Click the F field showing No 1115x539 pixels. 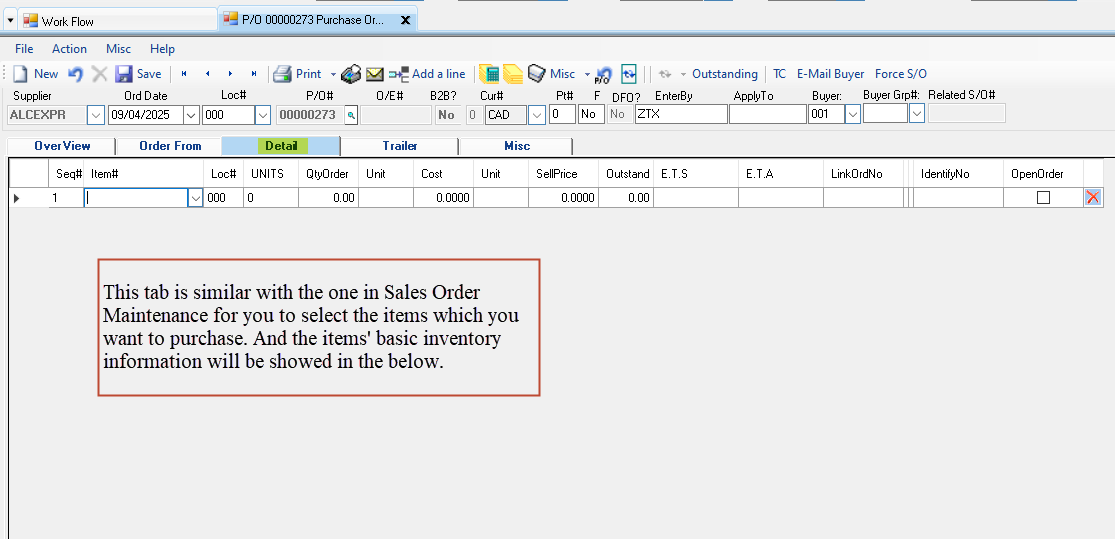[592, 114]
